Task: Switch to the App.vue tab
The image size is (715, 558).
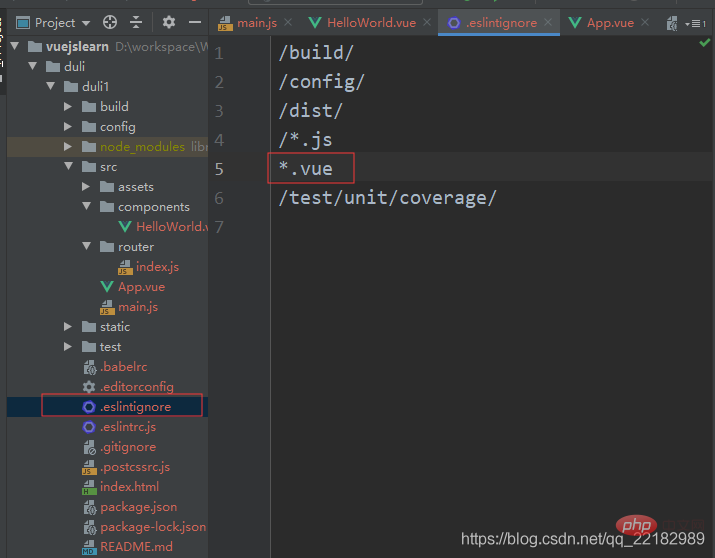Action: coord(610,23)
